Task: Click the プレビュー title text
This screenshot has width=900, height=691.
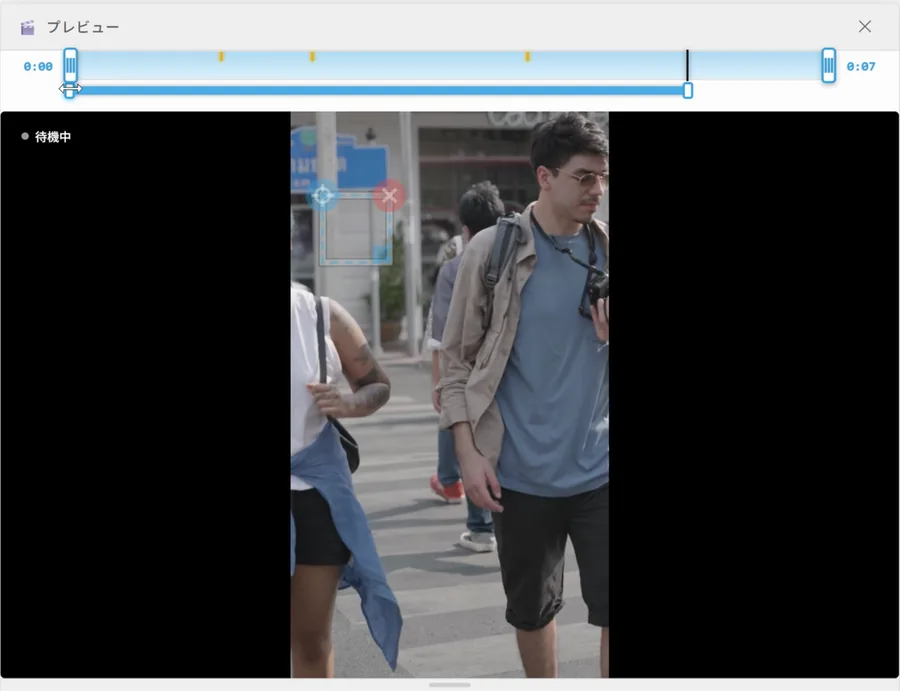Action: point(83,27)
